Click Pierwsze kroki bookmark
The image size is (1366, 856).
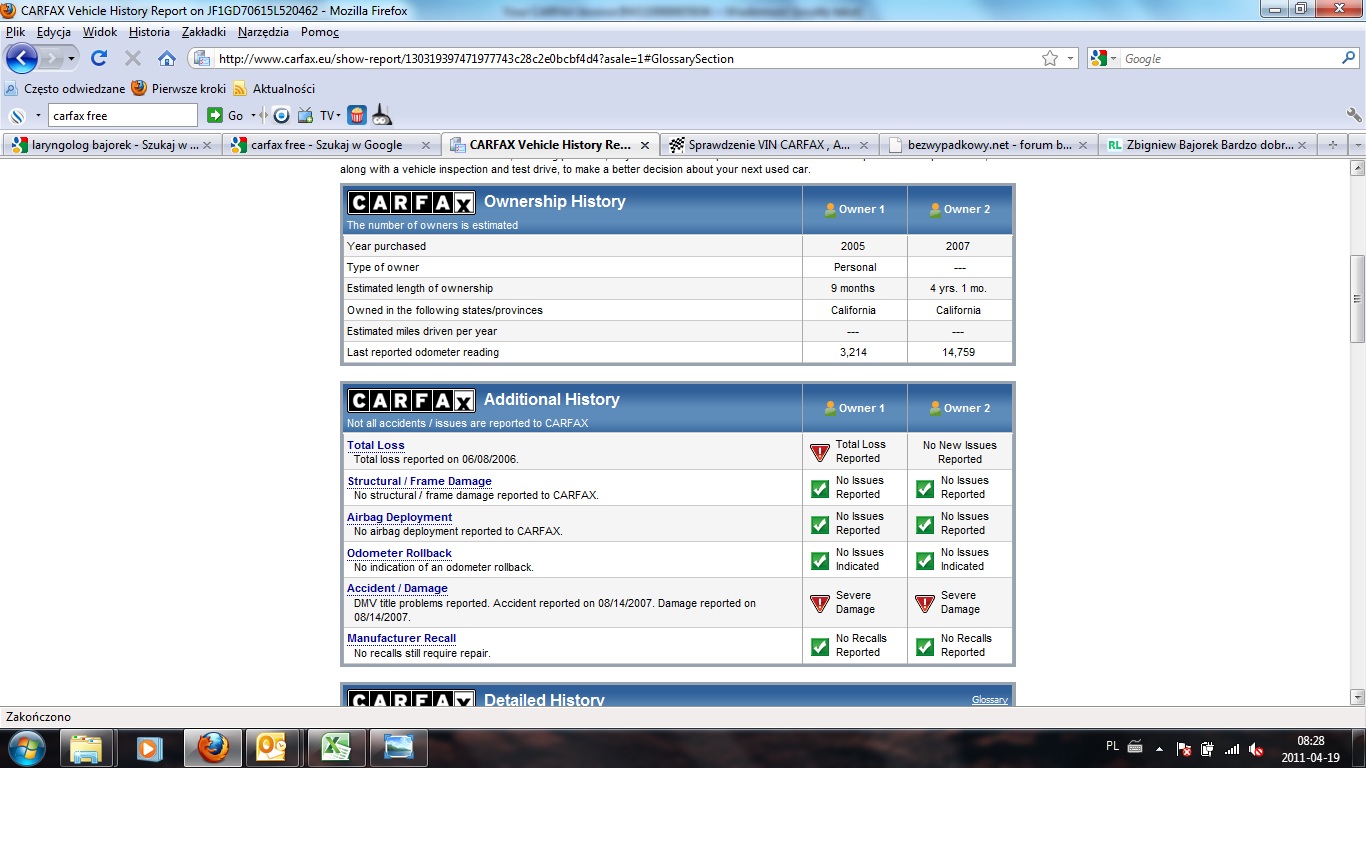(179, 88)
